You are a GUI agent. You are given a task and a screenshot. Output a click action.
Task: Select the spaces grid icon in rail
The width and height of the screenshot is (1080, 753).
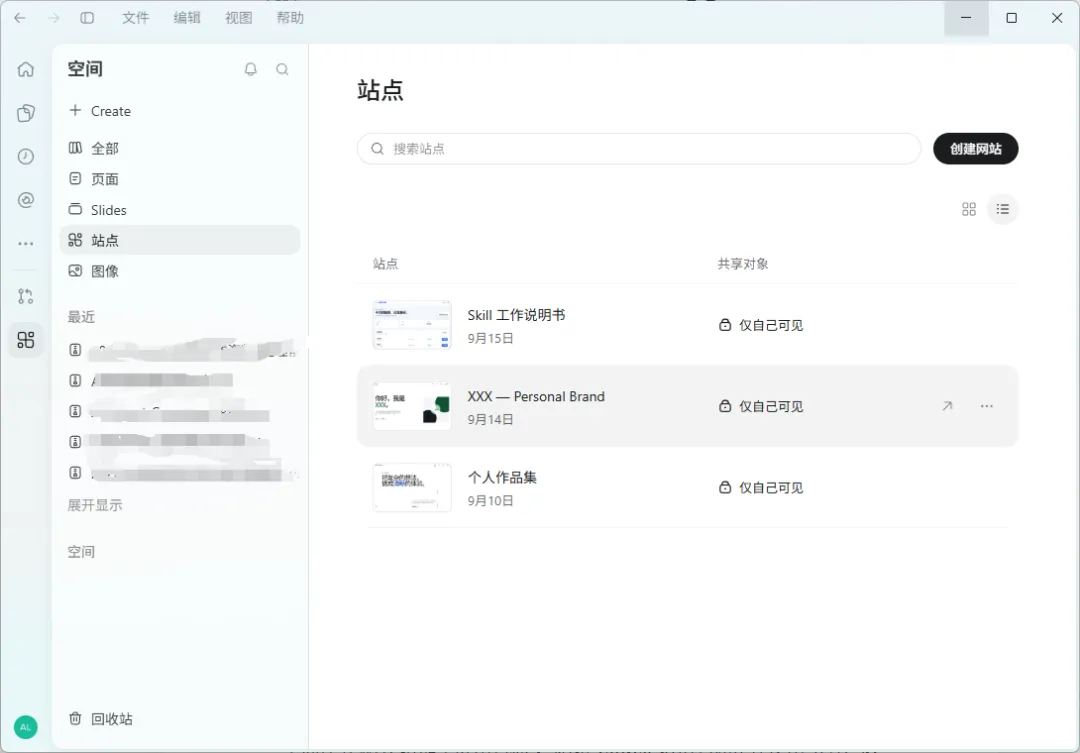pos(25,340)
